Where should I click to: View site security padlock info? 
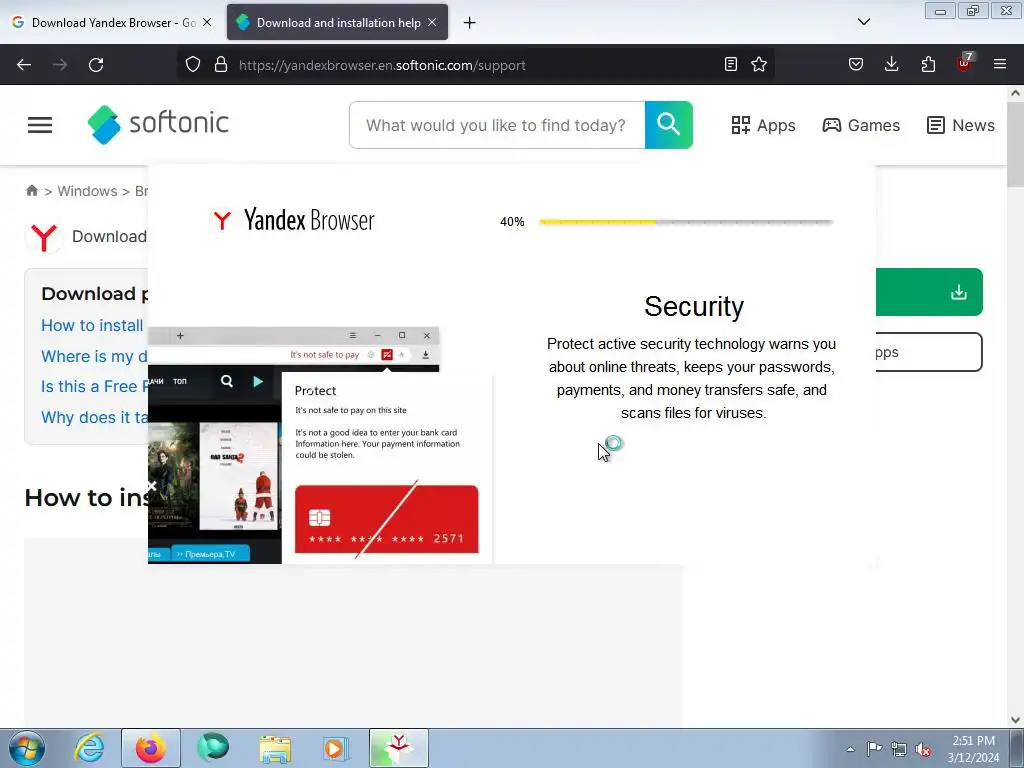221,65
